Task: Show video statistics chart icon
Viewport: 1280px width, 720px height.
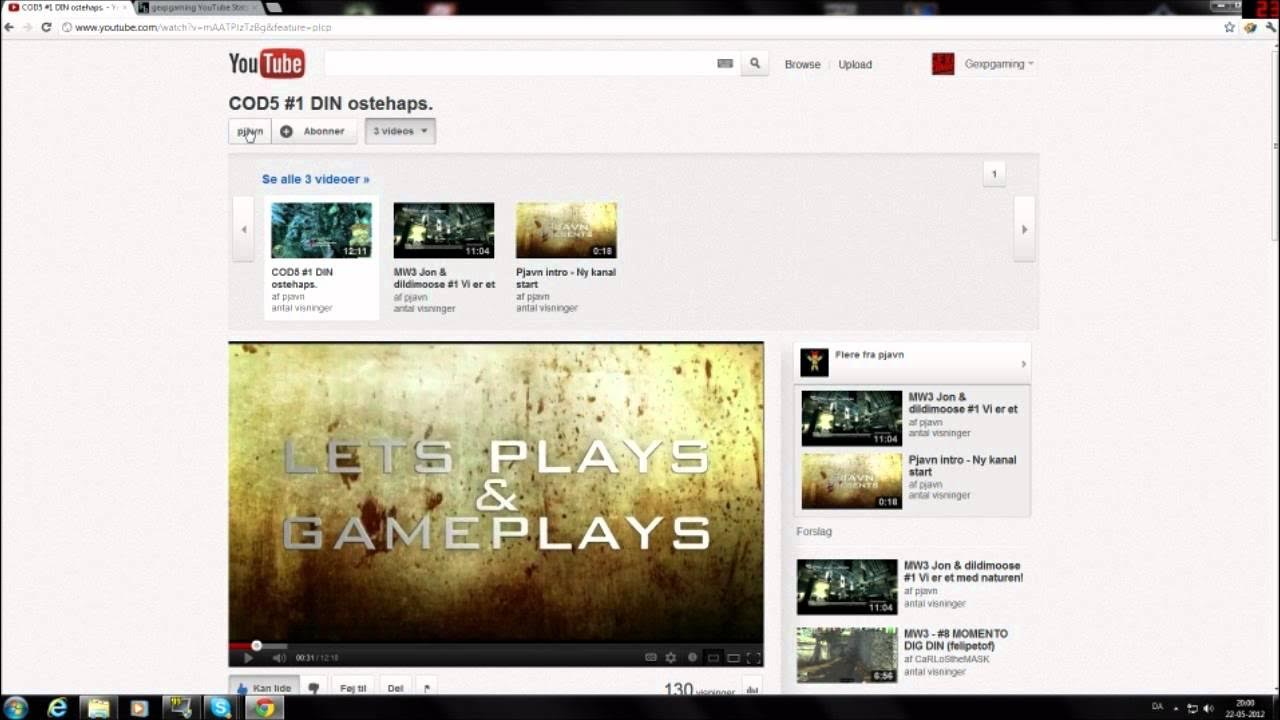Action: pyautogui.click(x=752, y=689)
